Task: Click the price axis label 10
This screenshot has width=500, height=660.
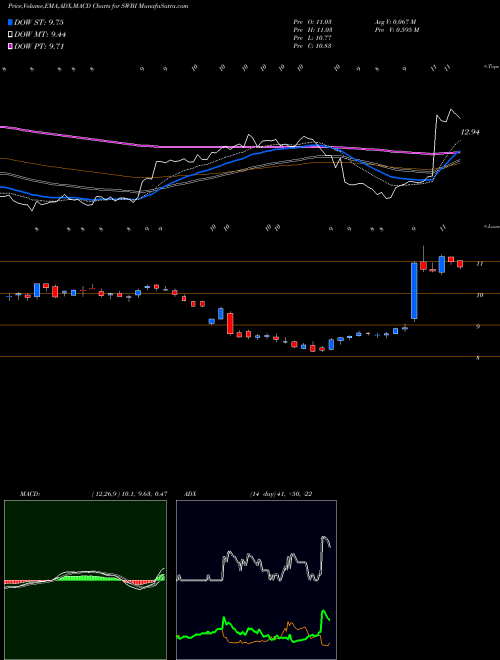Action: coord(479,295)
